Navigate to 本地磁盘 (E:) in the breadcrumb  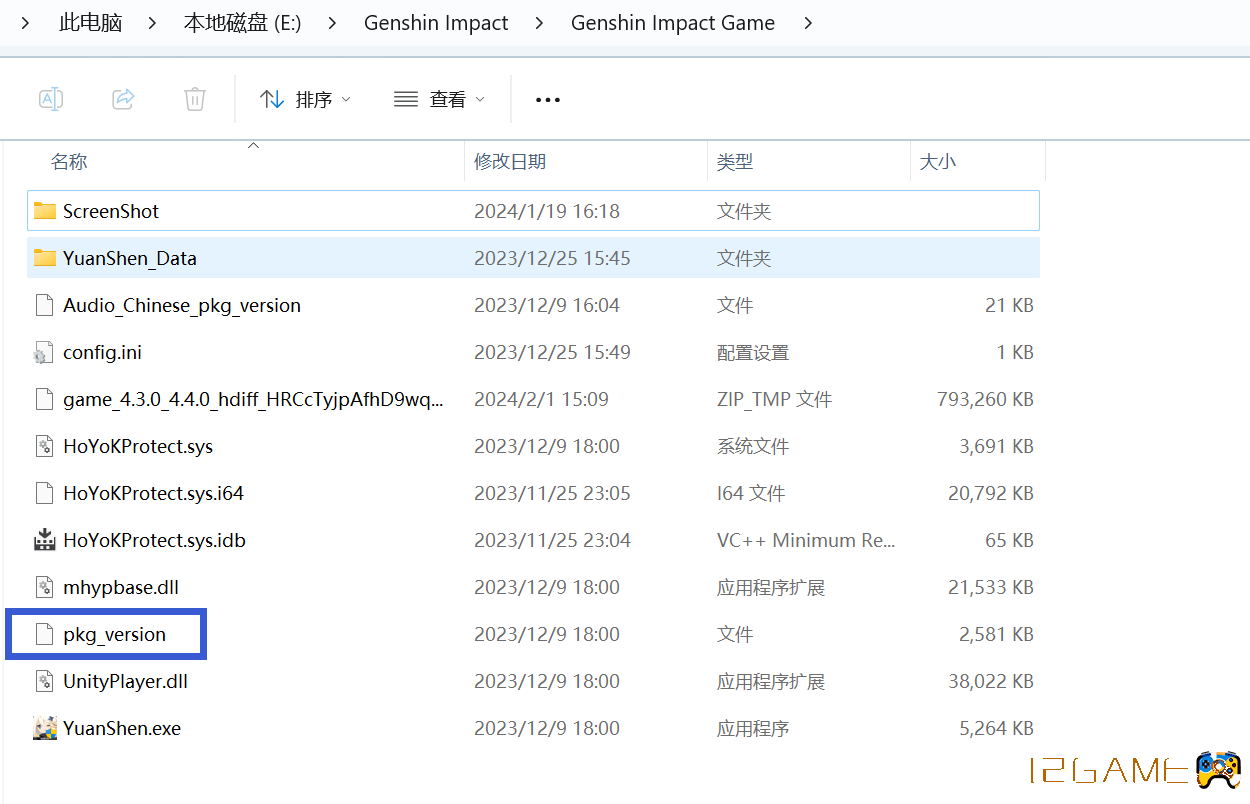click(243, 23)
